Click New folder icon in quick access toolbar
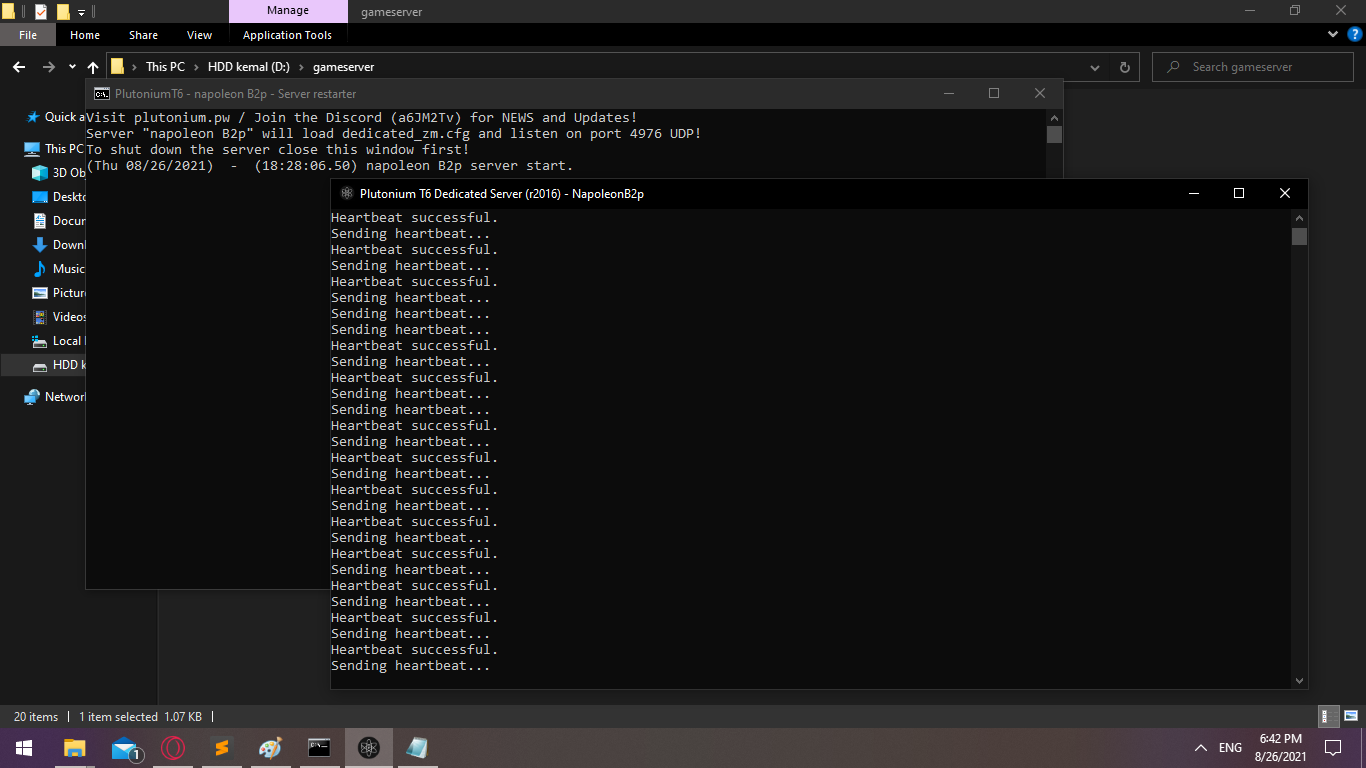The image size is (1366, 768). coord(63,12)
